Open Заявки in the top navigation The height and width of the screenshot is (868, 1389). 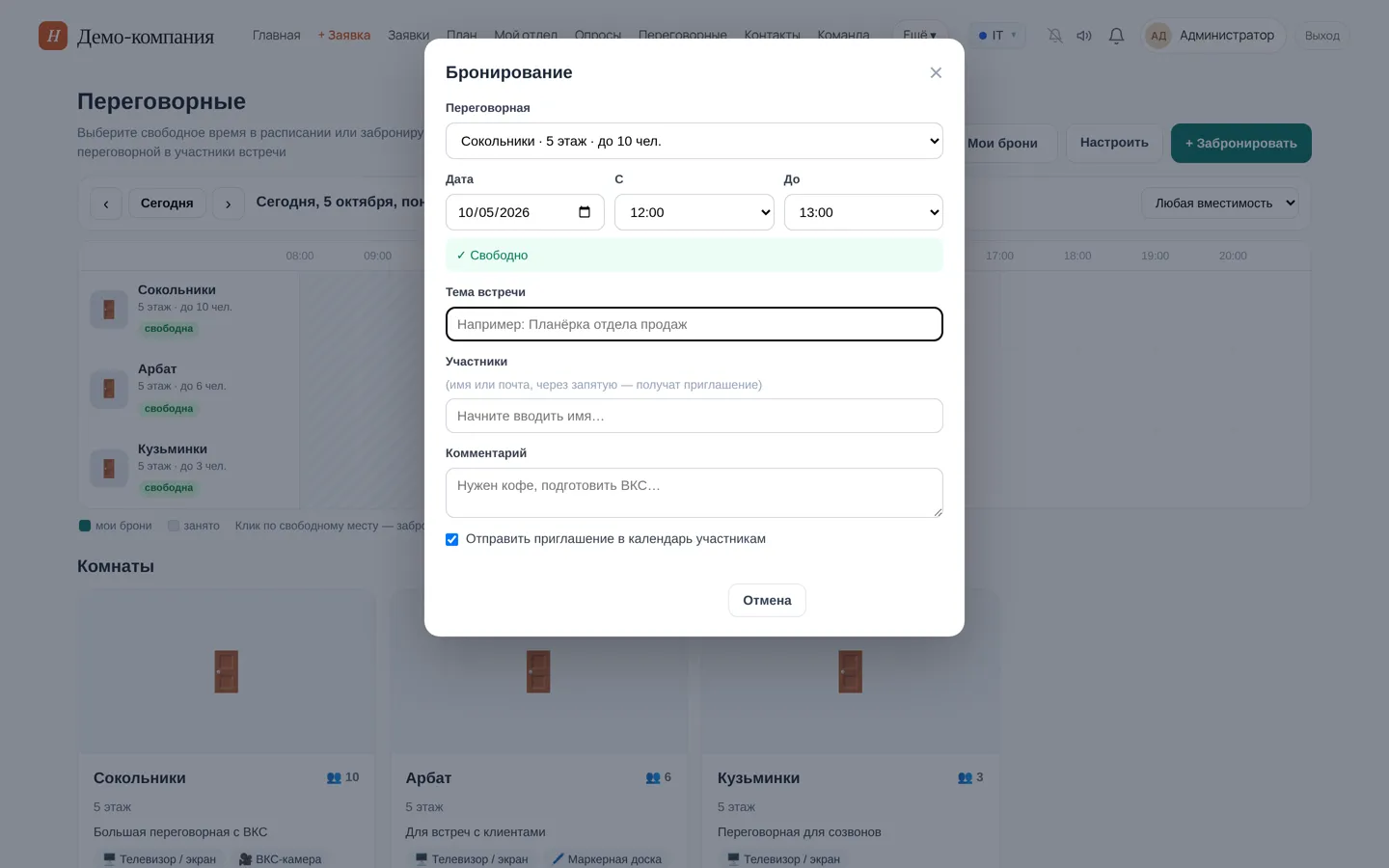point(409,36)
